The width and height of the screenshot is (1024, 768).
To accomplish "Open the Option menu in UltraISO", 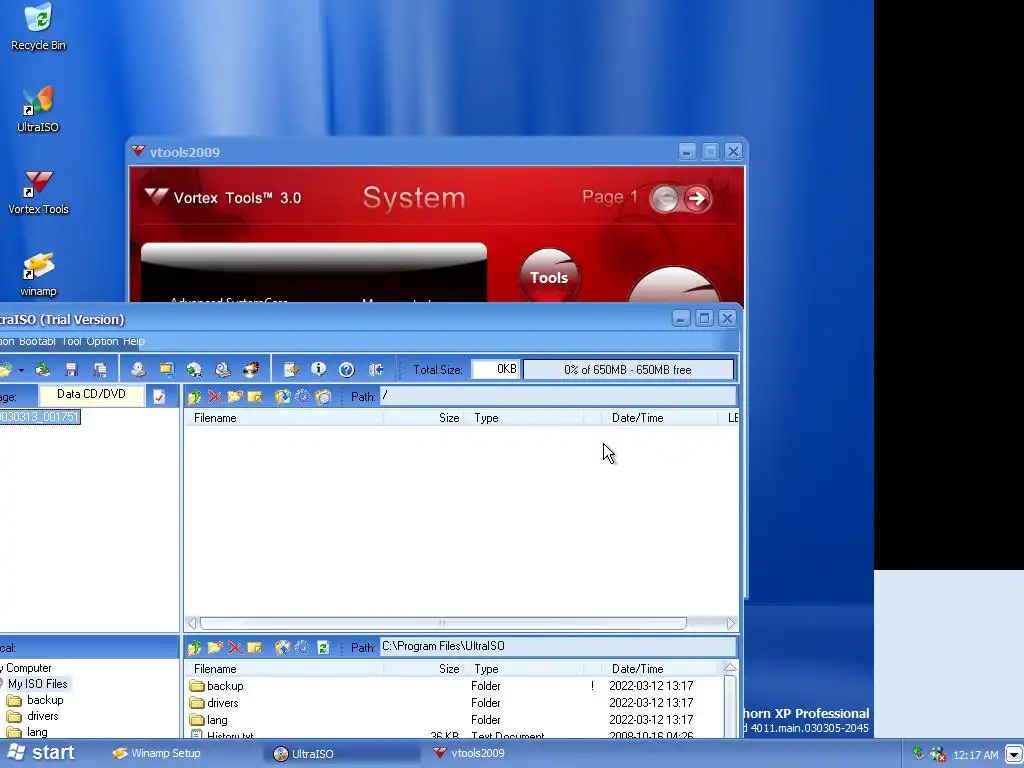I will (103, 341).
